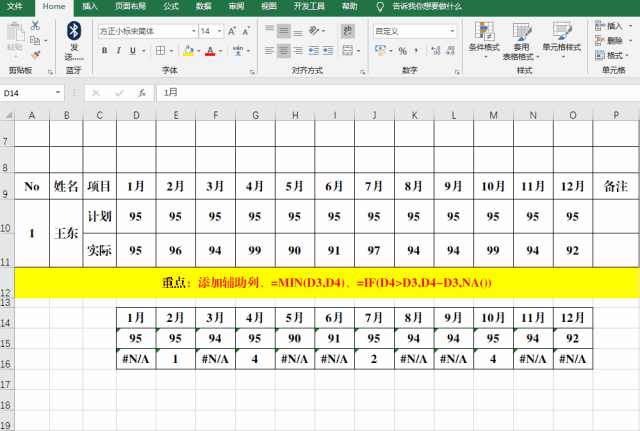
Task: Toggle Underline formatting
Action: click(133, 51)
